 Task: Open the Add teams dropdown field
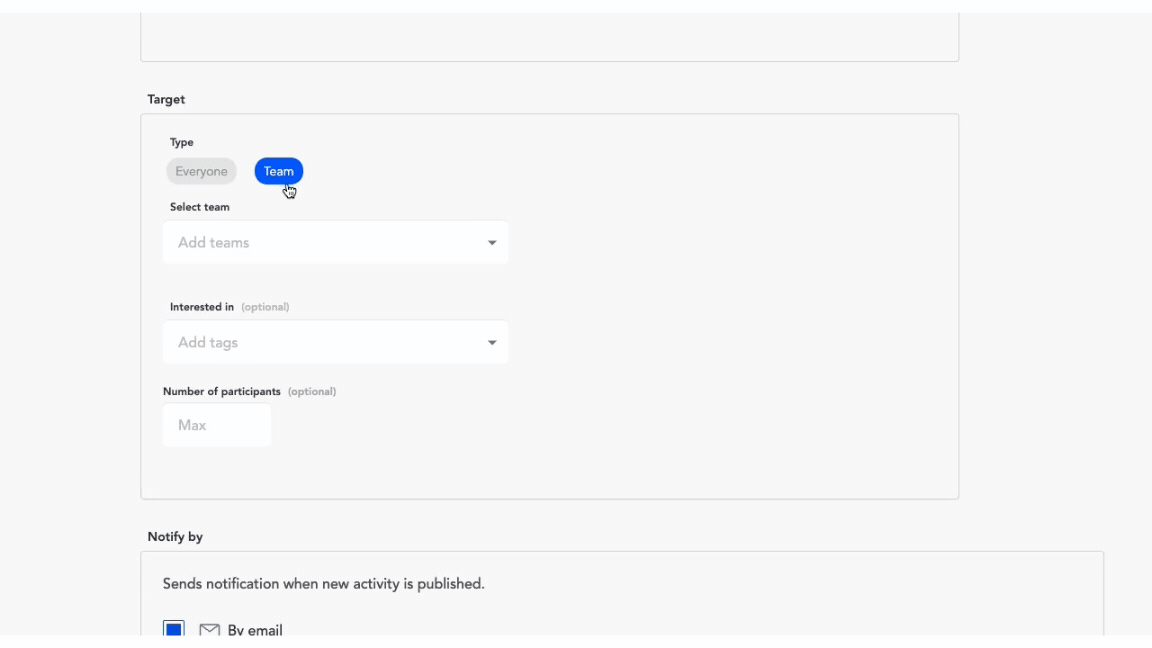[x=320, y=243]
